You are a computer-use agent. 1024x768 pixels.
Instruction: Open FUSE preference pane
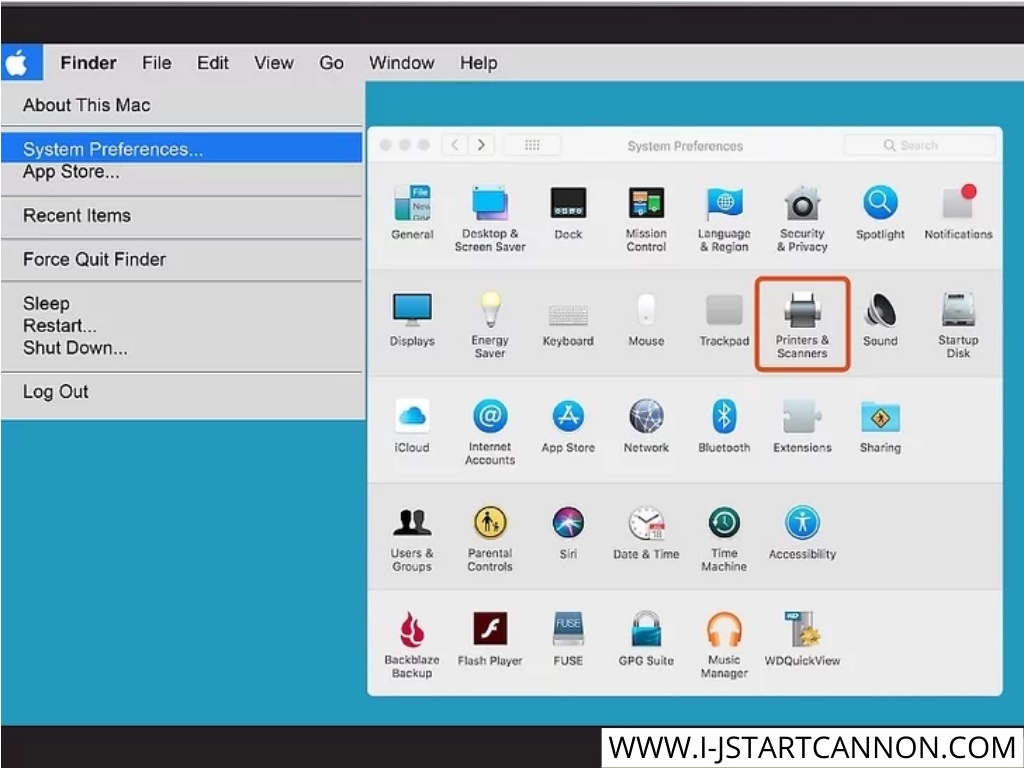[x=568, y=639]
